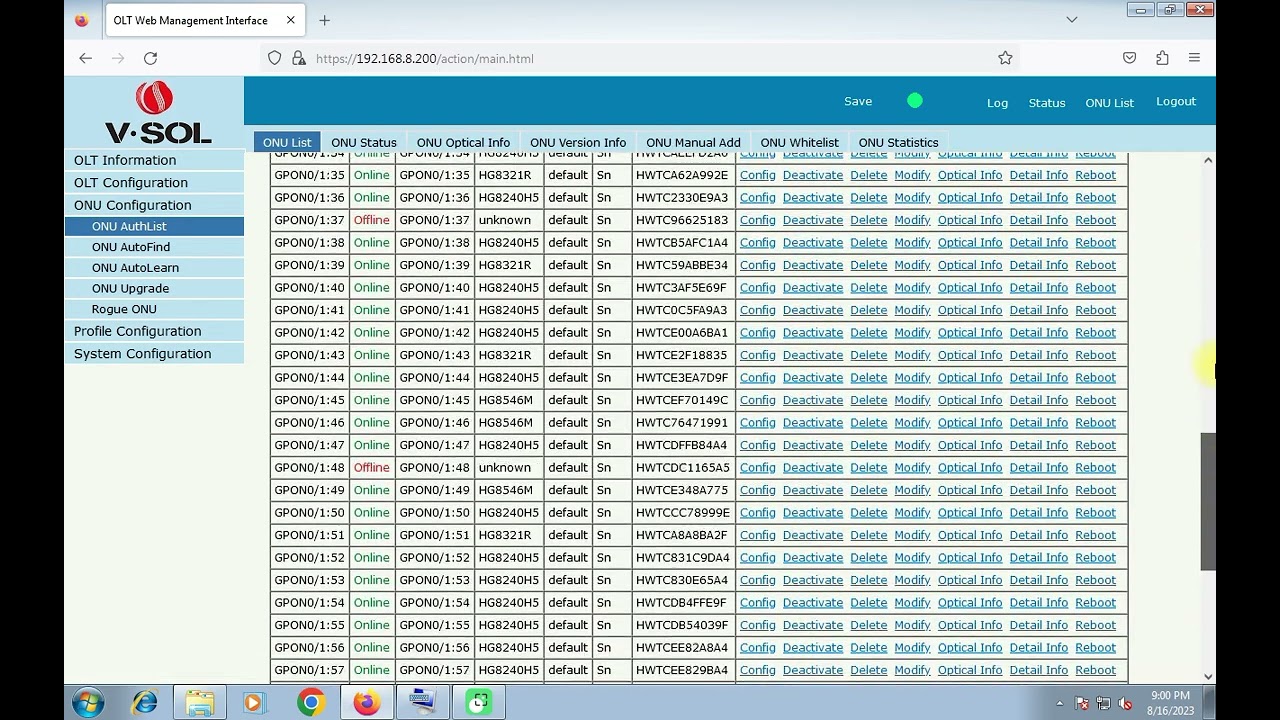
Task: Expand OLT Information in sidebar
Action: pyautogui.click(x=154, y=160)
